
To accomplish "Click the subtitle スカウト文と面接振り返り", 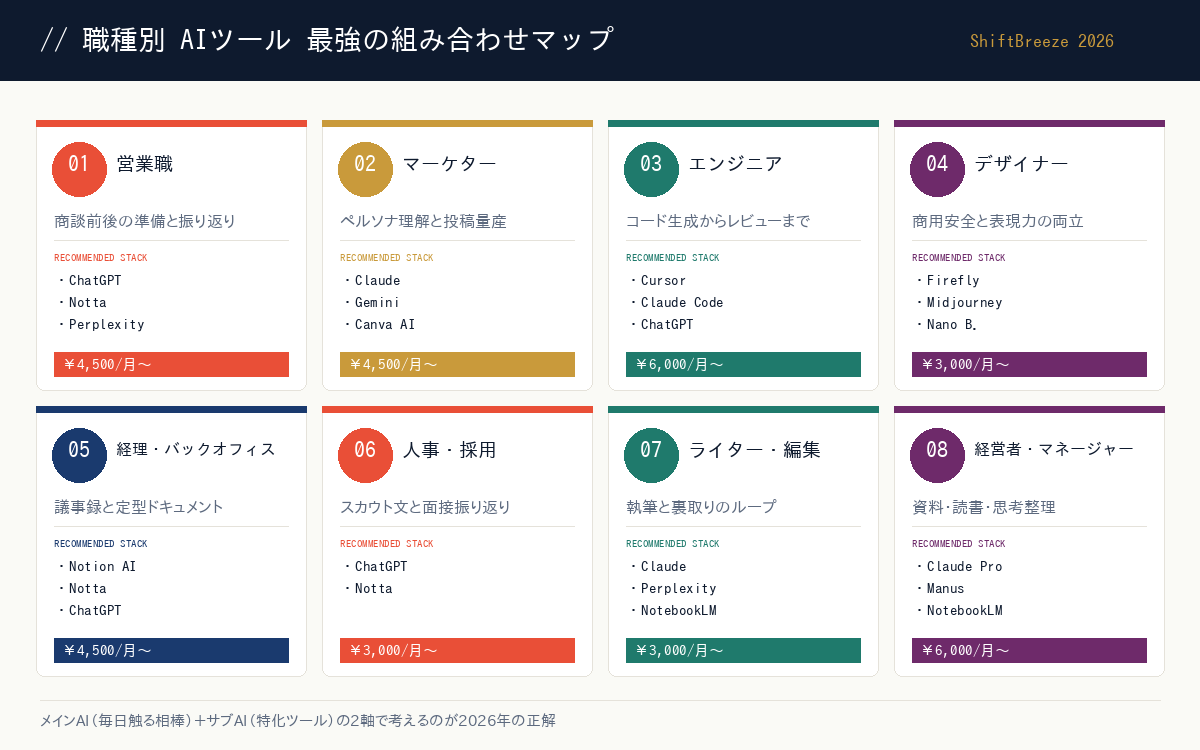I will click(426, 507).
